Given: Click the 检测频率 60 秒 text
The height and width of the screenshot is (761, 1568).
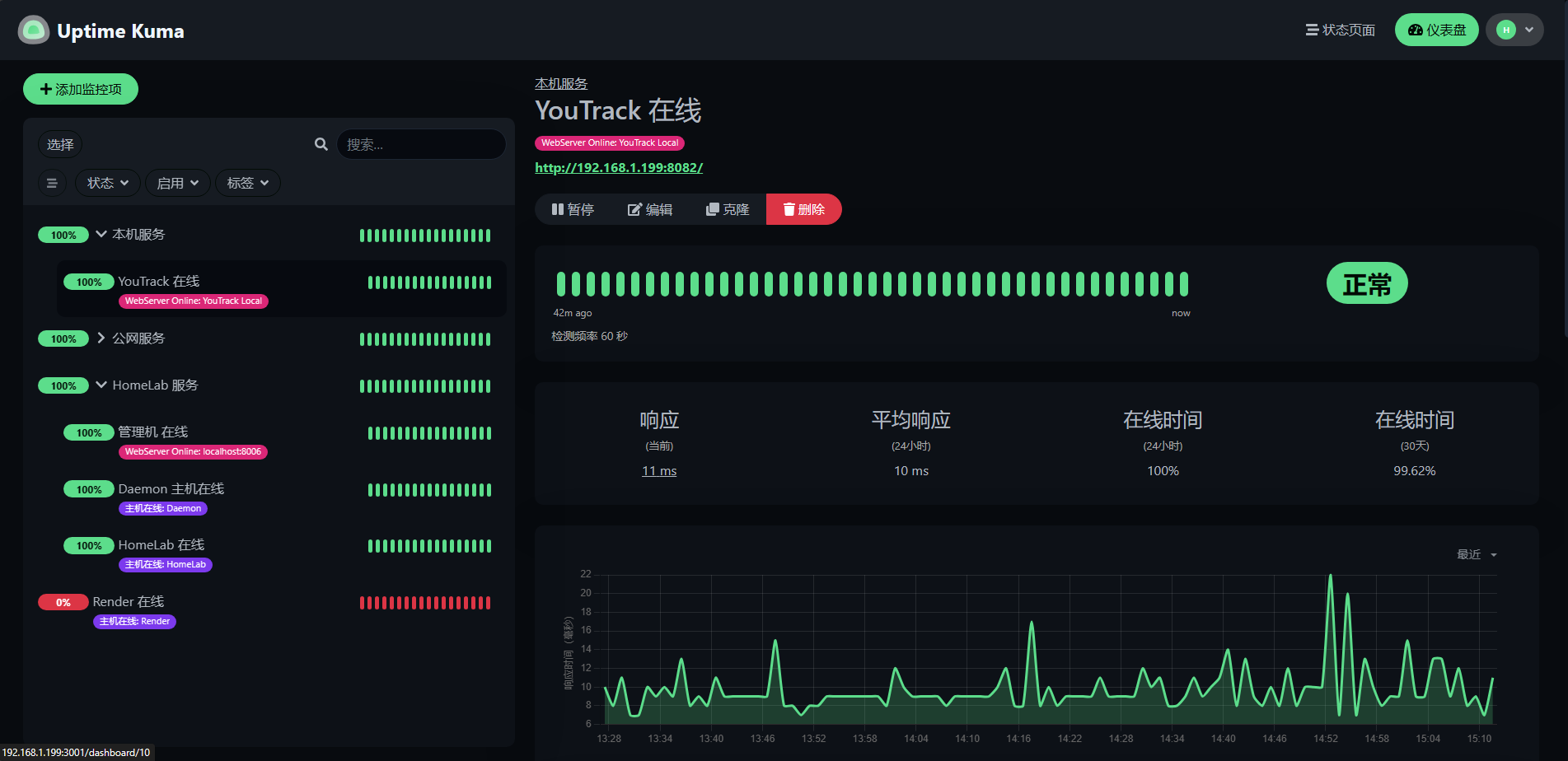Looking at the screenshot, I should coord(589,336).
